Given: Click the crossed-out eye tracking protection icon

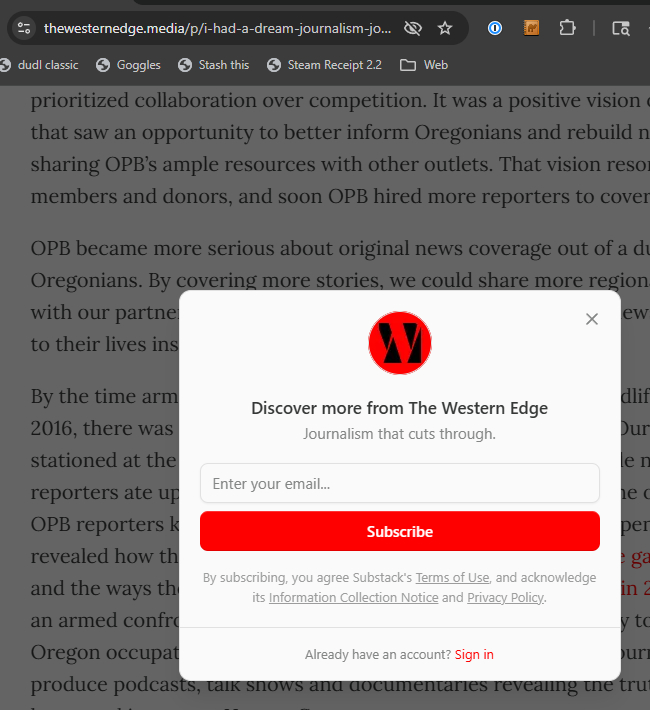Looking at the screenshot, I should click(412, 28).
